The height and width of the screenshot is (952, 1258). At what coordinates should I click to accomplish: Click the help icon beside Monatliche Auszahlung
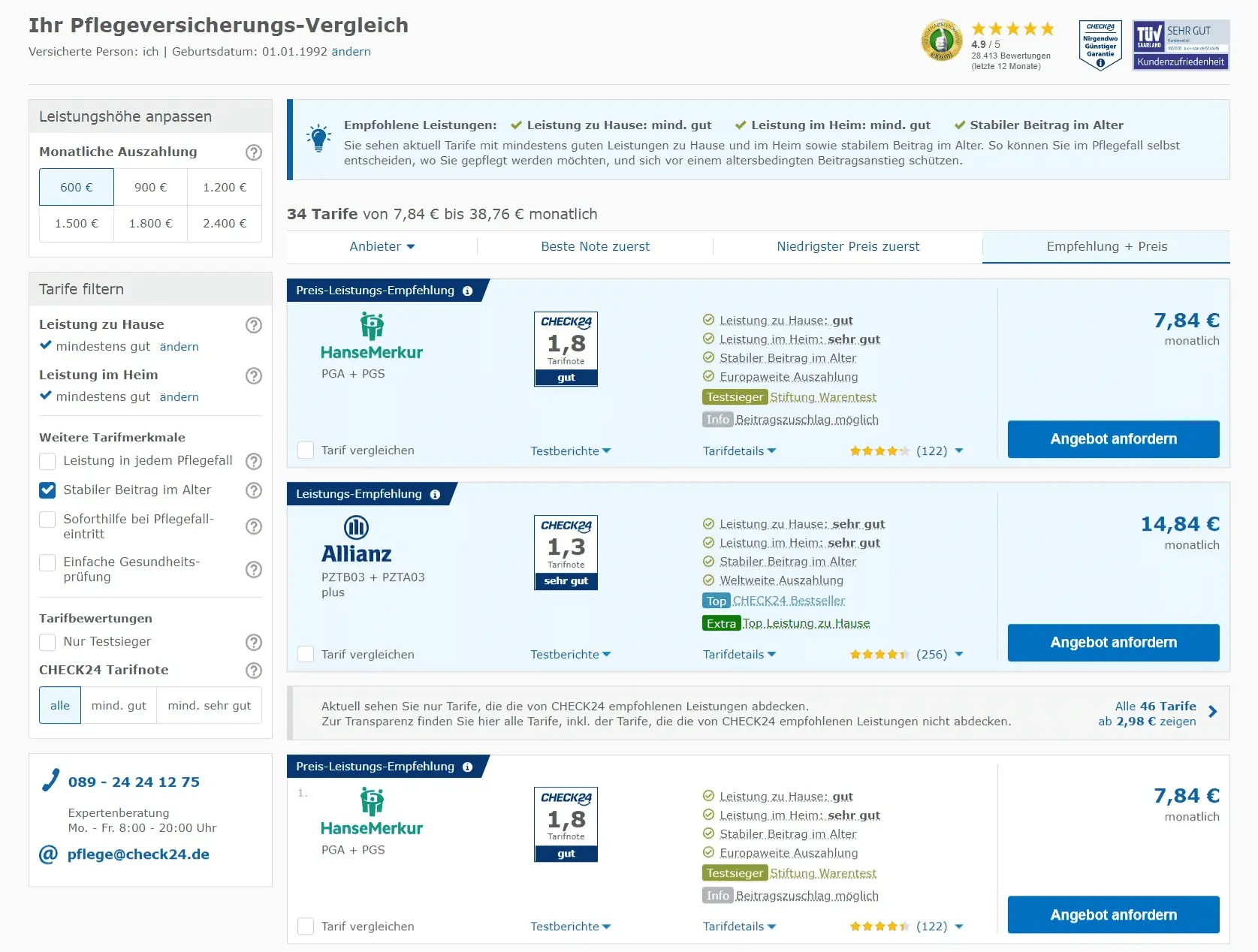[x=254, y=152]
